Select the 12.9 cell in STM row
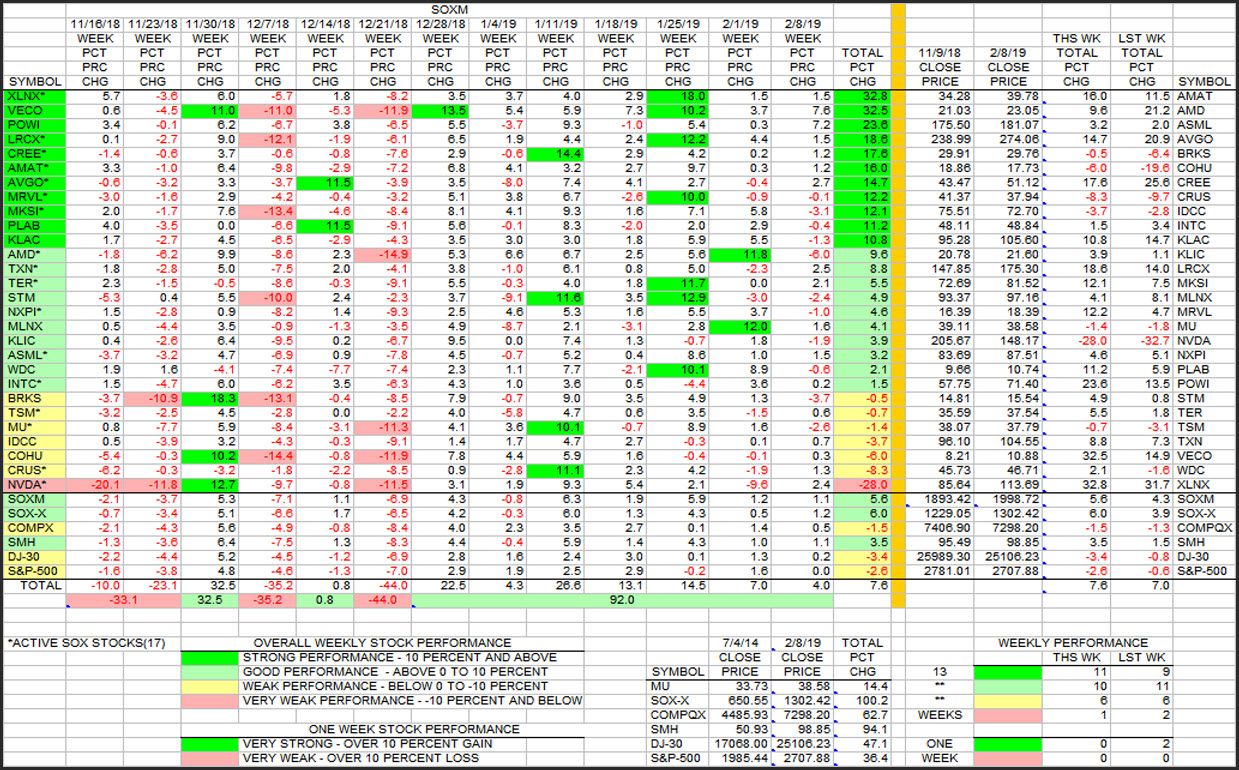 (x=677, y=298)
